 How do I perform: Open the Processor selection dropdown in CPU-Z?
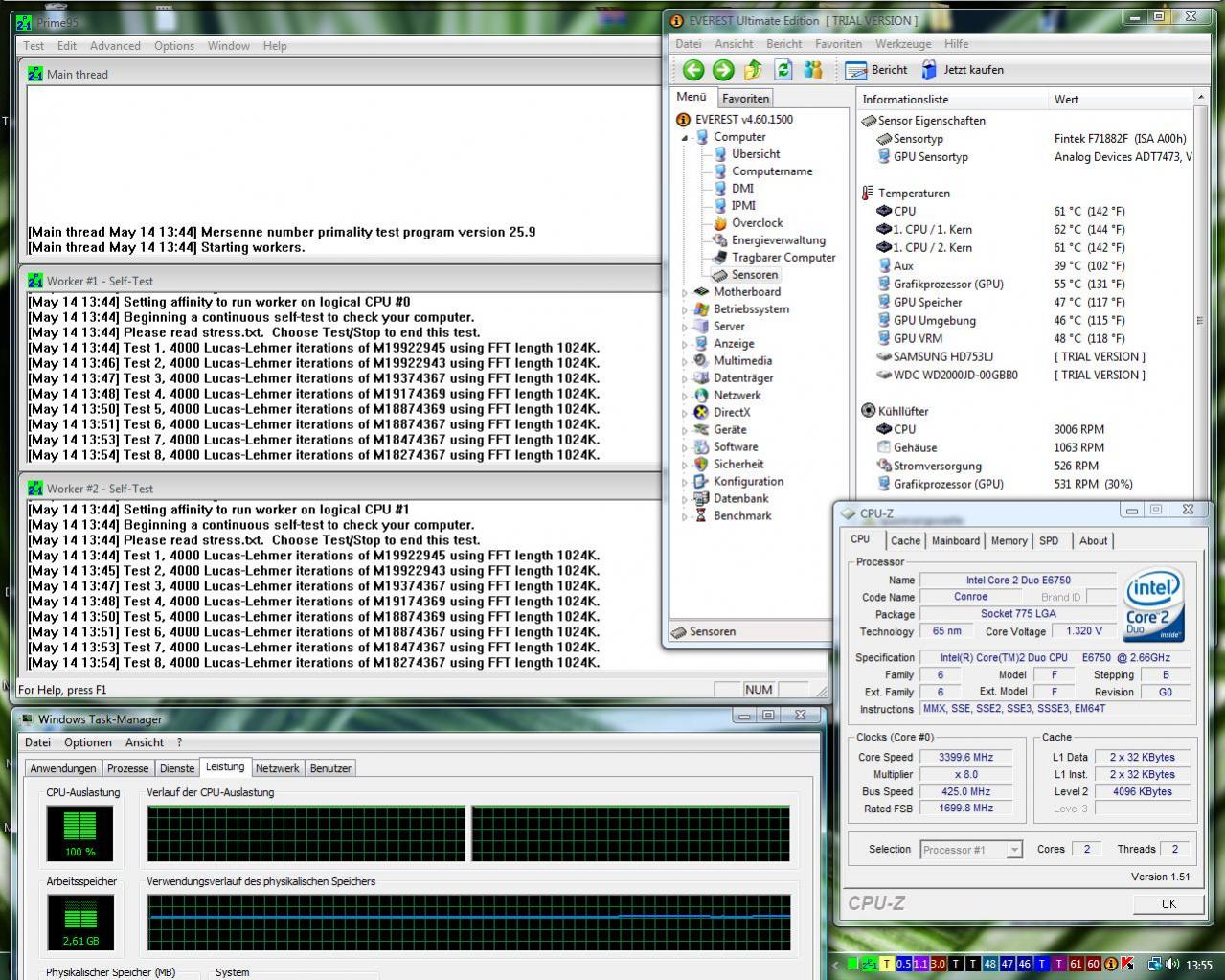click(1013, 850)
